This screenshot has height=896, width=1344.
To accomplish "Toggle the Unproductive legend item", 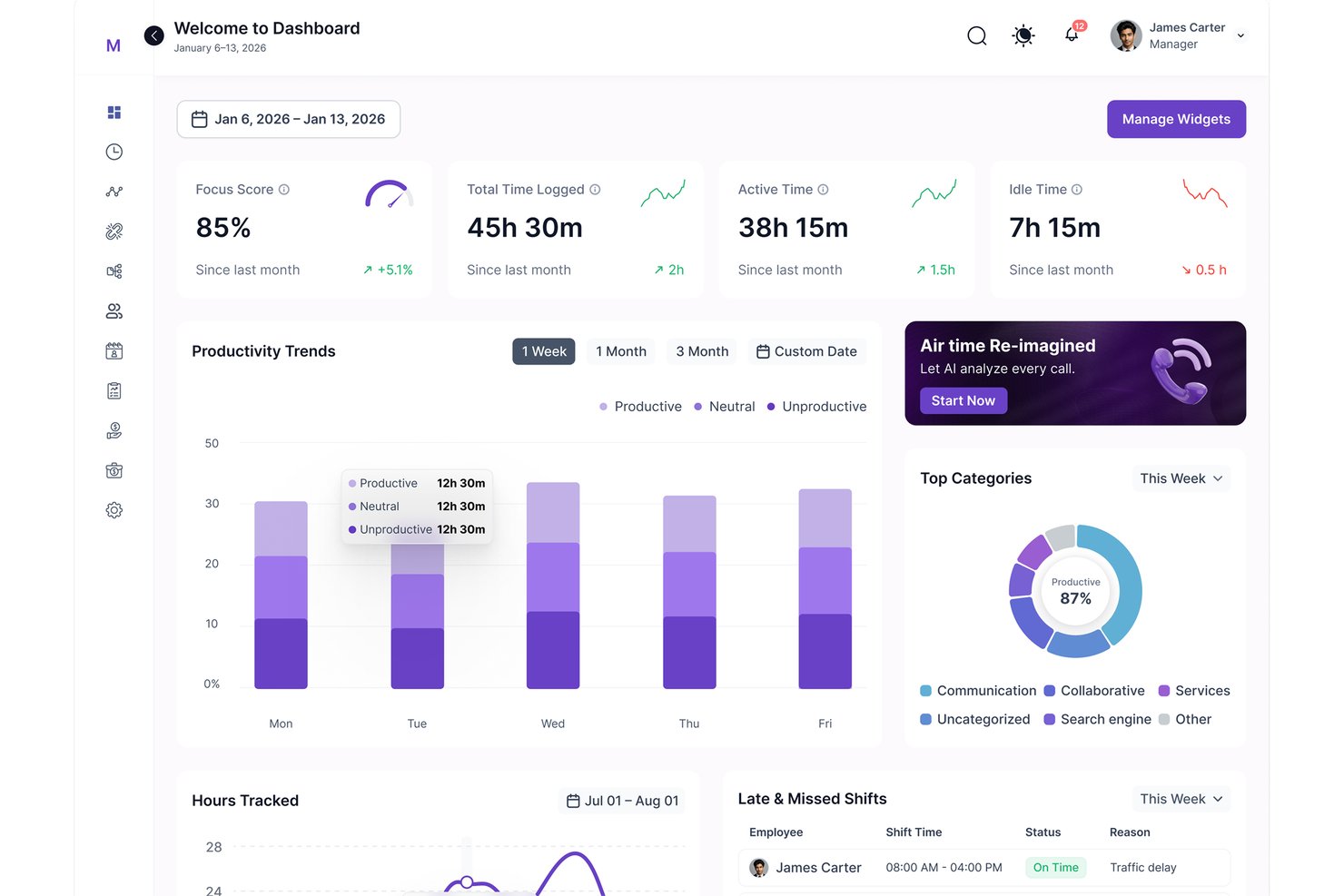I will pos(816,407).
